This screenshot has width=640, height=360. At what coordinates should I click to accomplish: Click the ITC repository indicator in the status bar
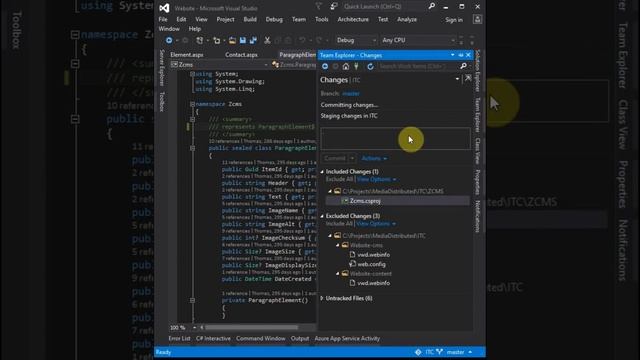(424, 352)
